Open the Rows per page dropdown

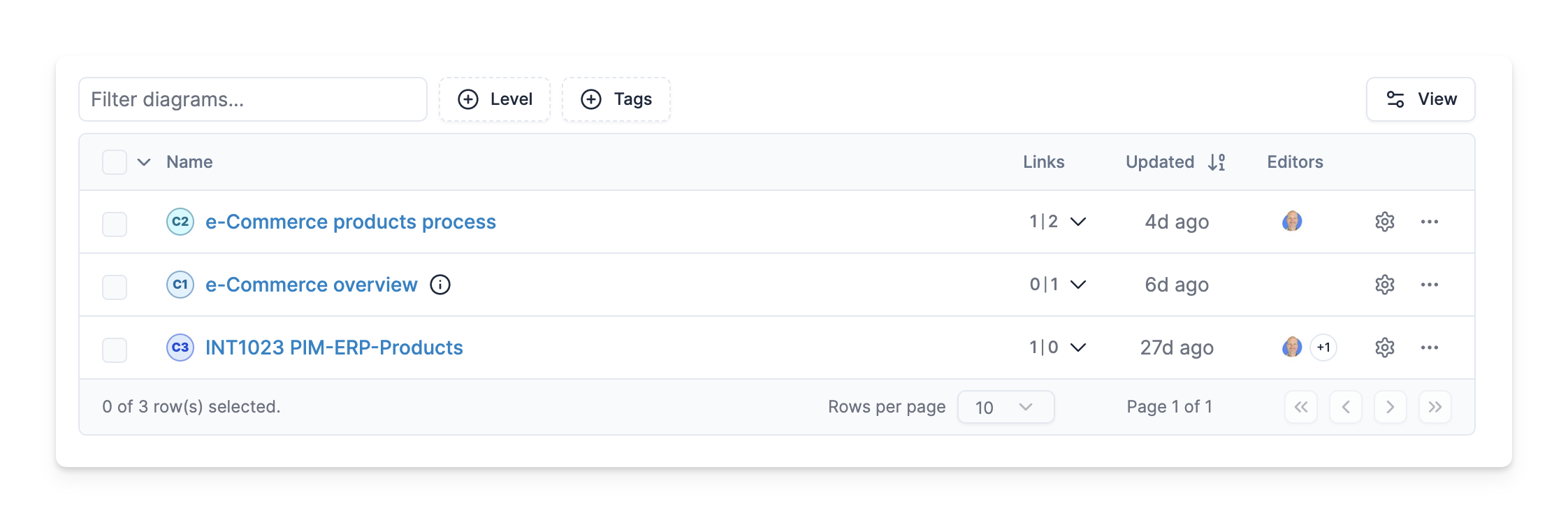pos(1005,407)
